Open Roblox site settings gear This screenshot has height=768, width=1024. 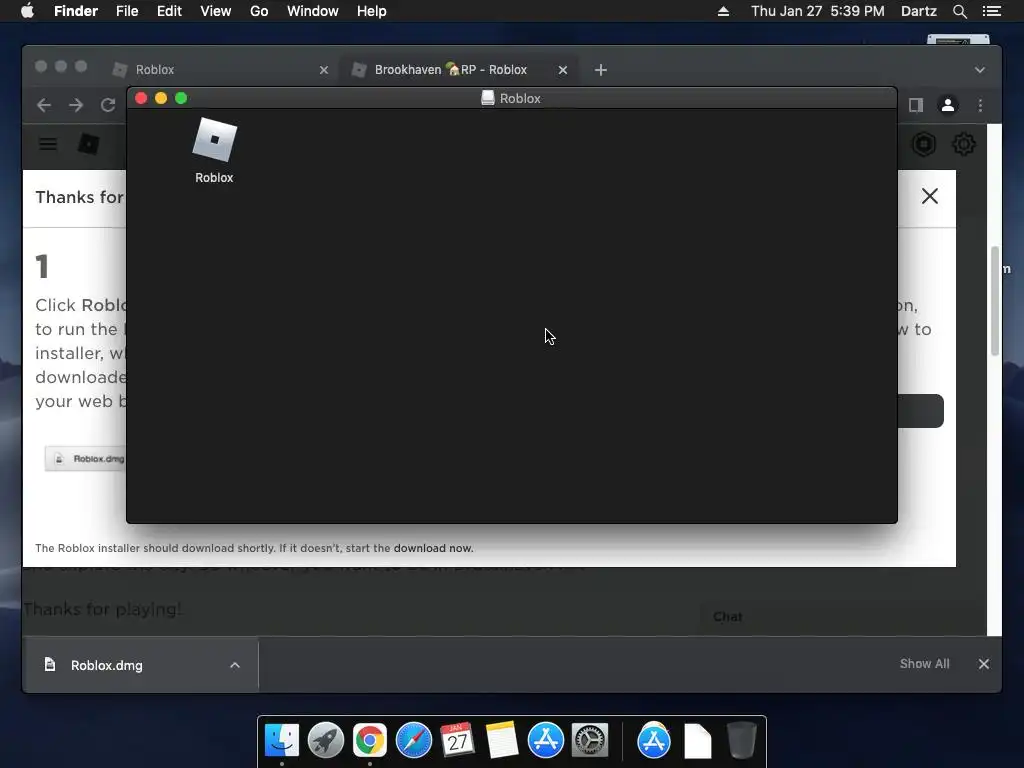click(964, 144)
